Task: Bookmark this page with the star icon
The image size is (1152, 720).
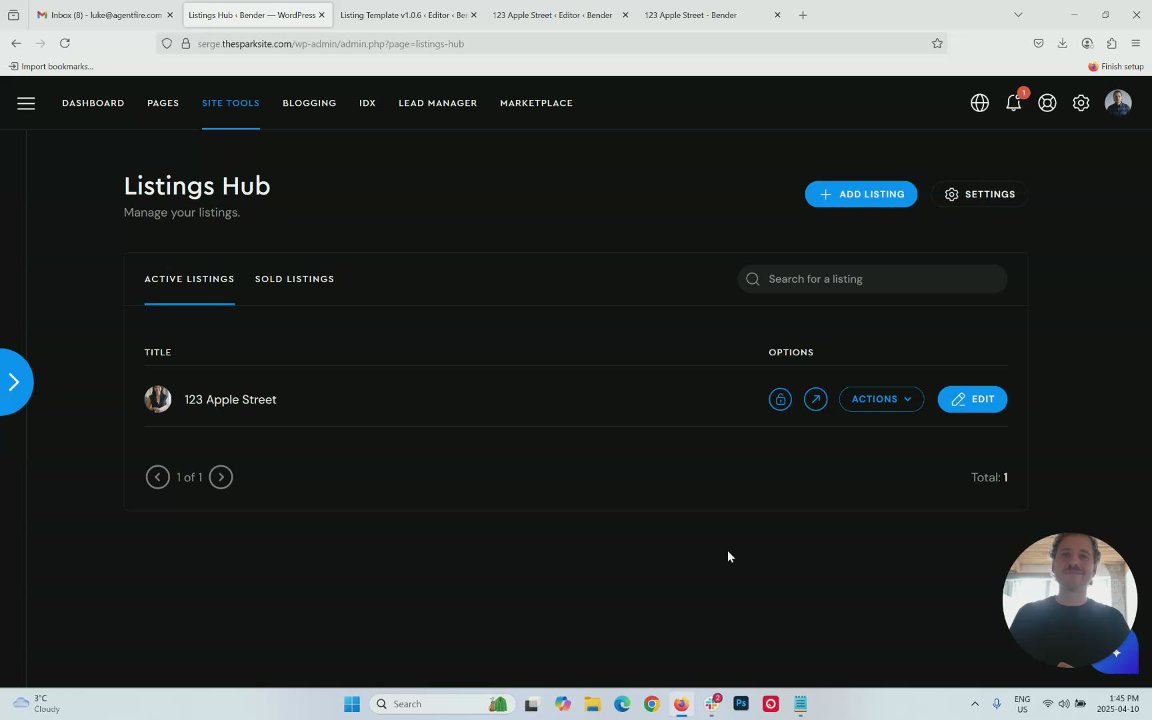Action: click(x=937, y=43)
